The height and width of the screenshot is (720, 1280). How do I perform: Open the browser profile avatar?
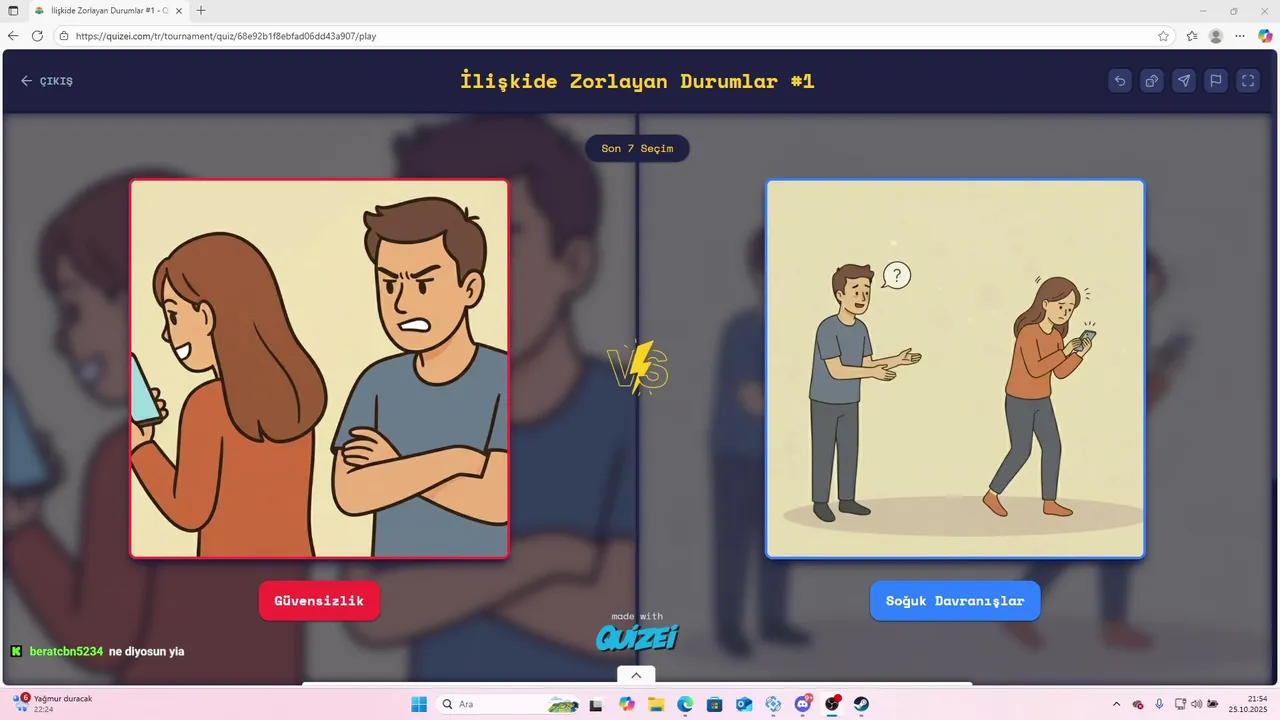pos(1216,36)
